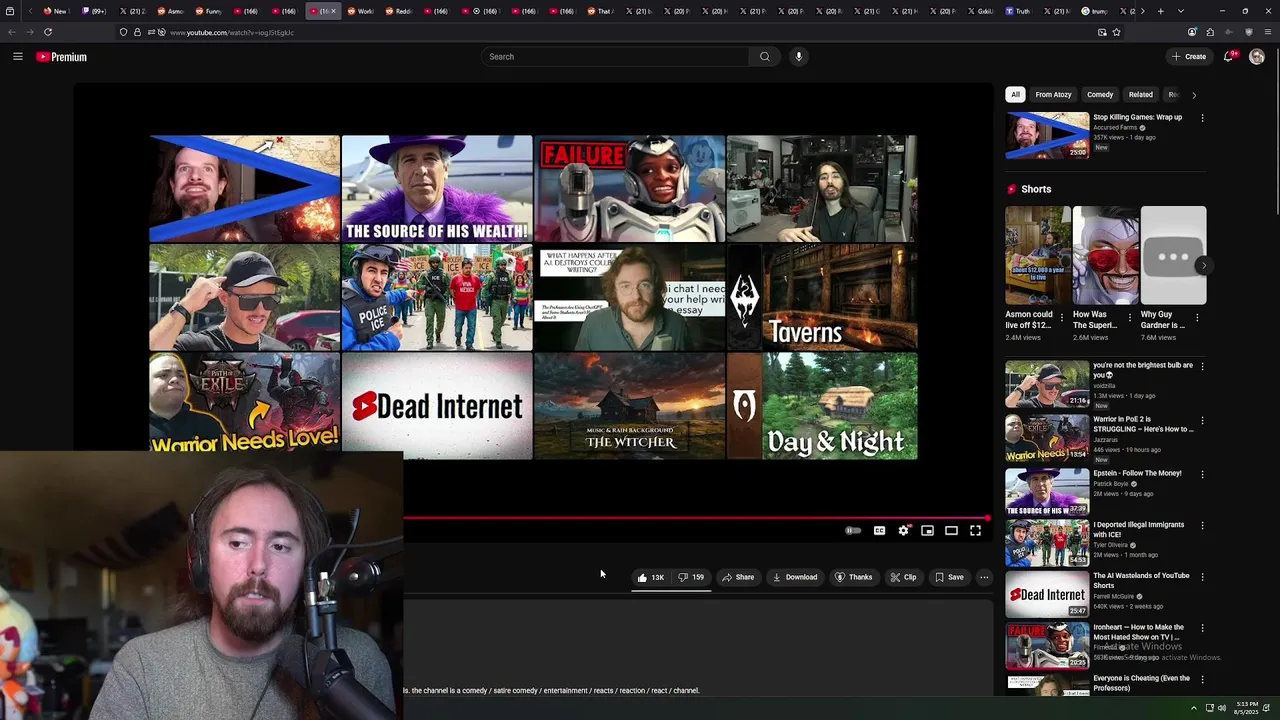
Task: Open sidebar thumbnail of Ironheart video
Action: [x=1047, y=645]
